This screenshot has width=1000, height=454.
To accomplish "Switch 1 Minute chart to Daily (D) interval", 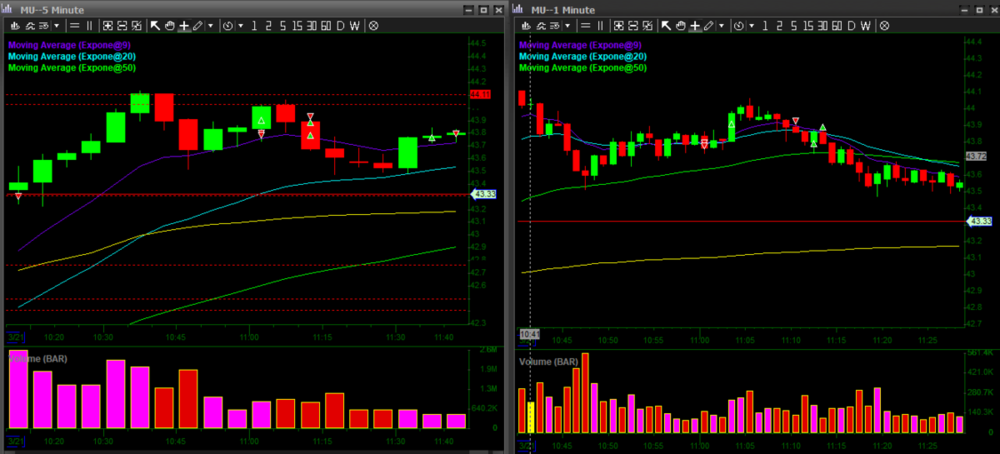I will pyautogui.click(x=850, y=24).
